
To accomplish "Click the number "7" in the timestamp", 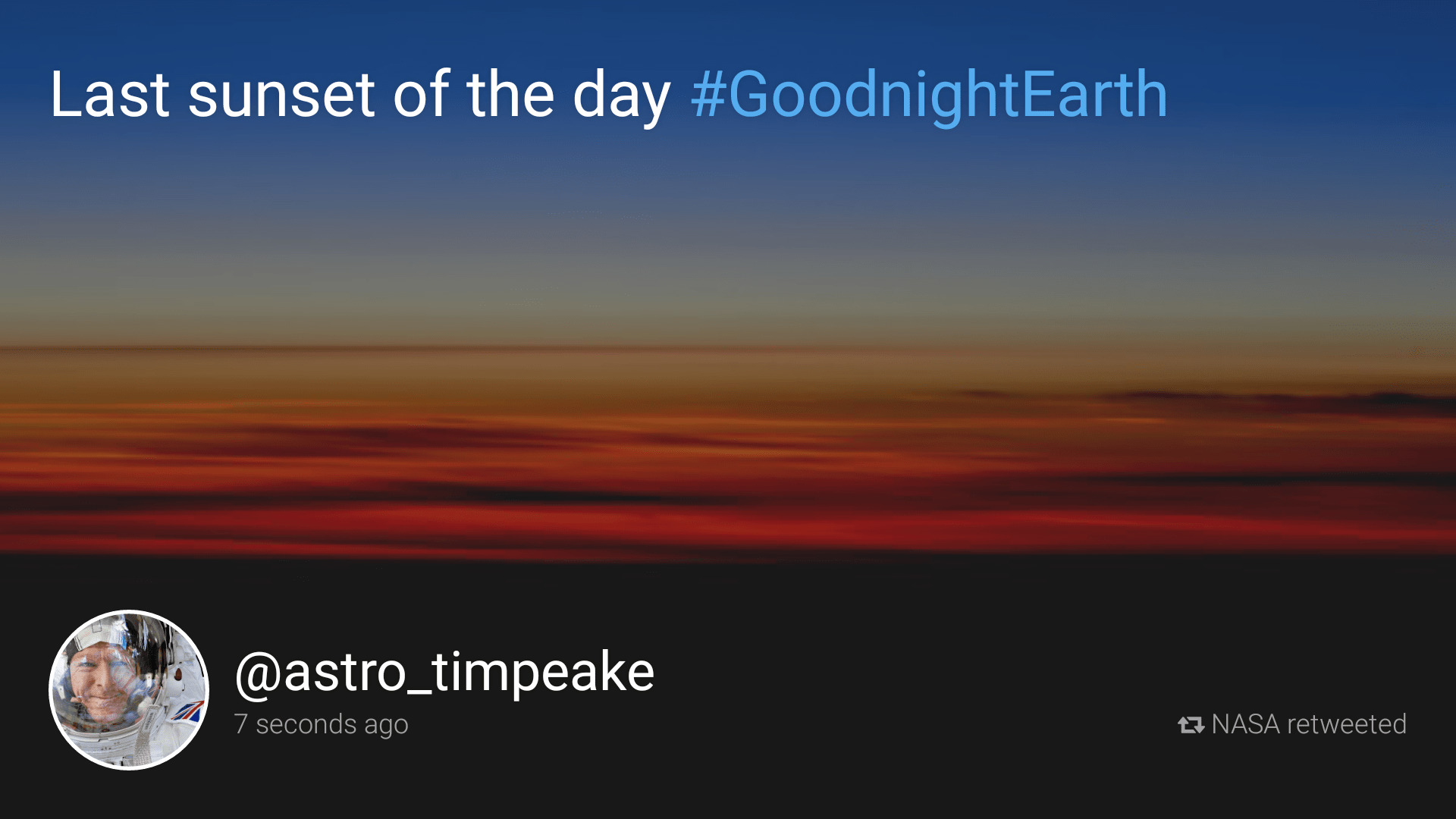I will [241, 724].
